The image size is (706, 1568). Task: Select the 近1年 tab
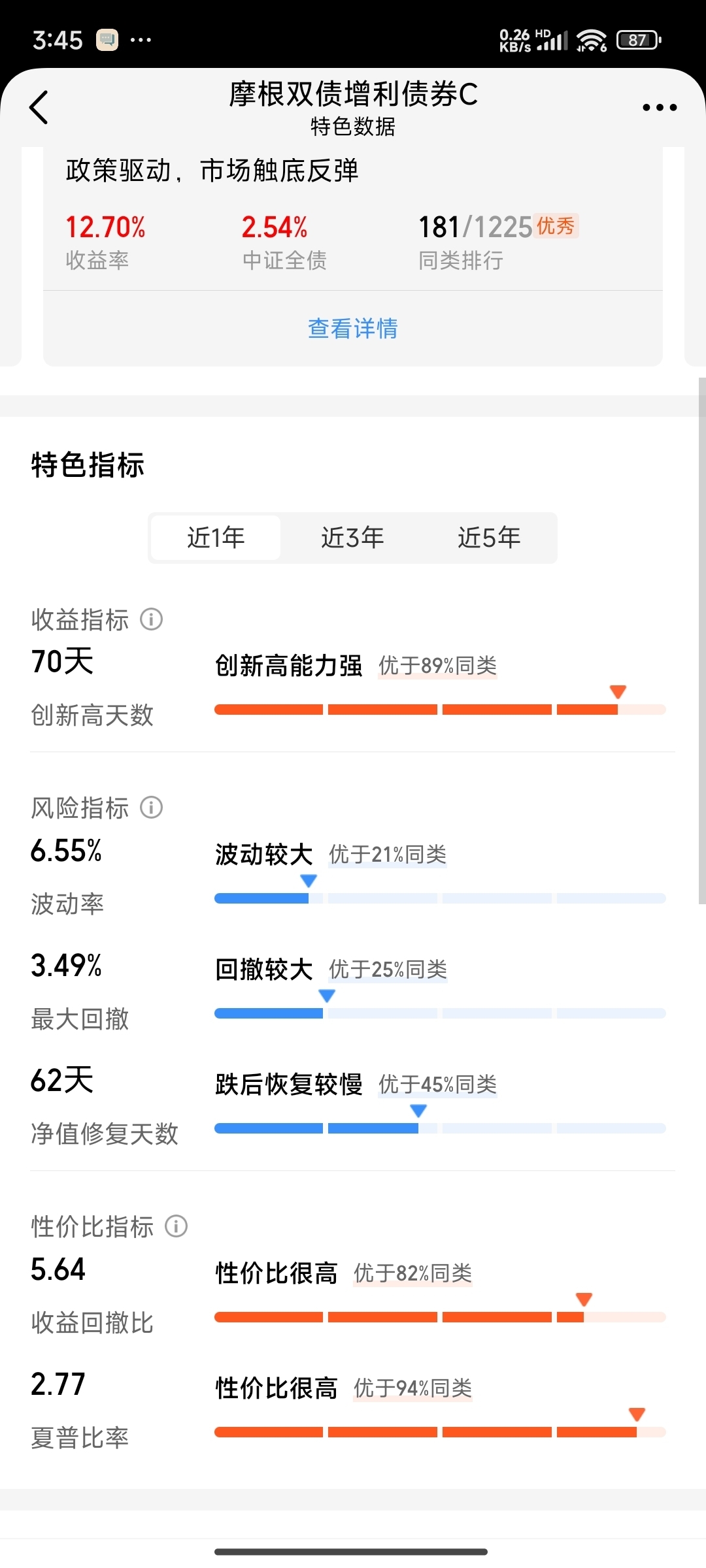pos(216,538)
